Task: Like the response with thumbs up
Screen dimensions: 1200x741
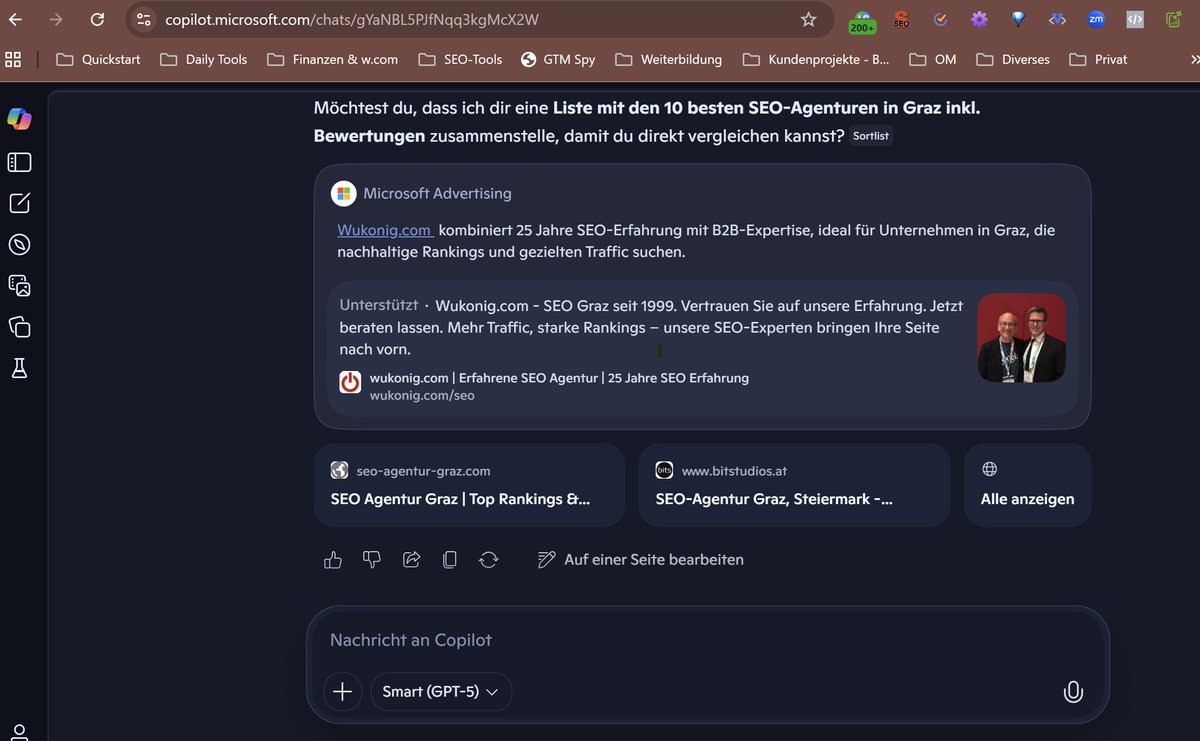Action: 333,560
